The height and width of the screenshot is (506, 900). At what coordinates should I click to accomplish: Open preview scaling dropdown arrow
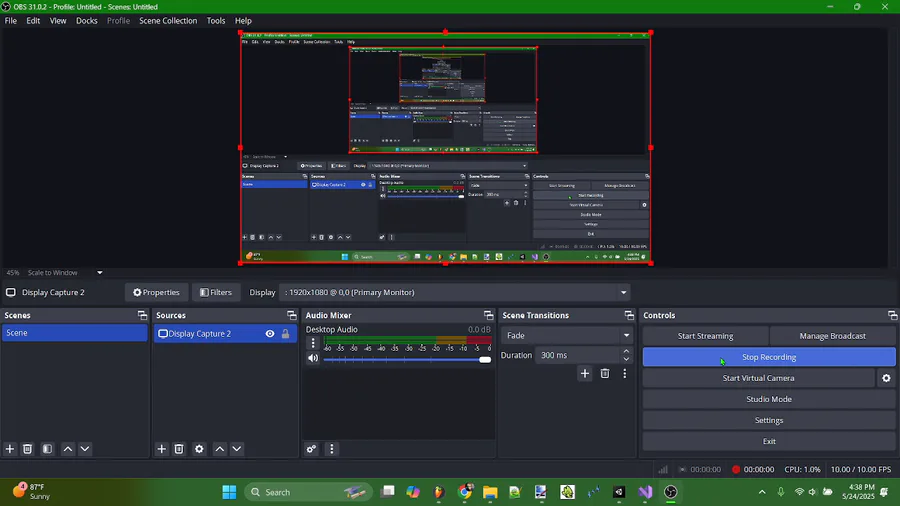[99, 273]
